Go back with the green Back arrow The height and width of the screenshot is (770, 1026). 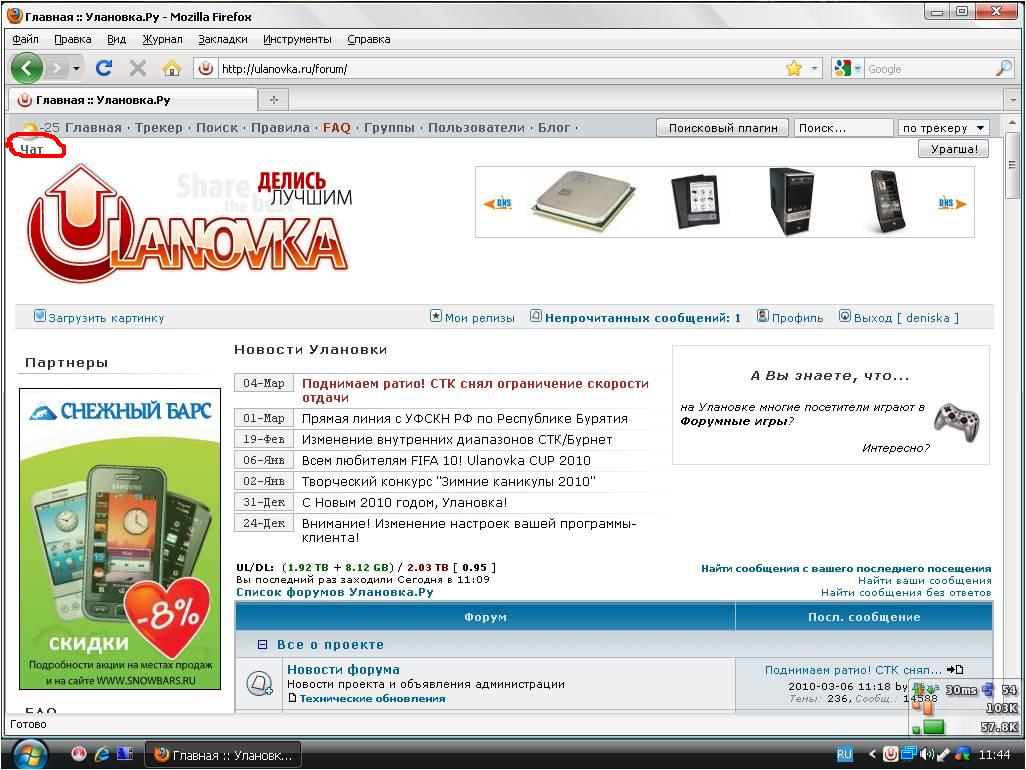coord(27,68)
